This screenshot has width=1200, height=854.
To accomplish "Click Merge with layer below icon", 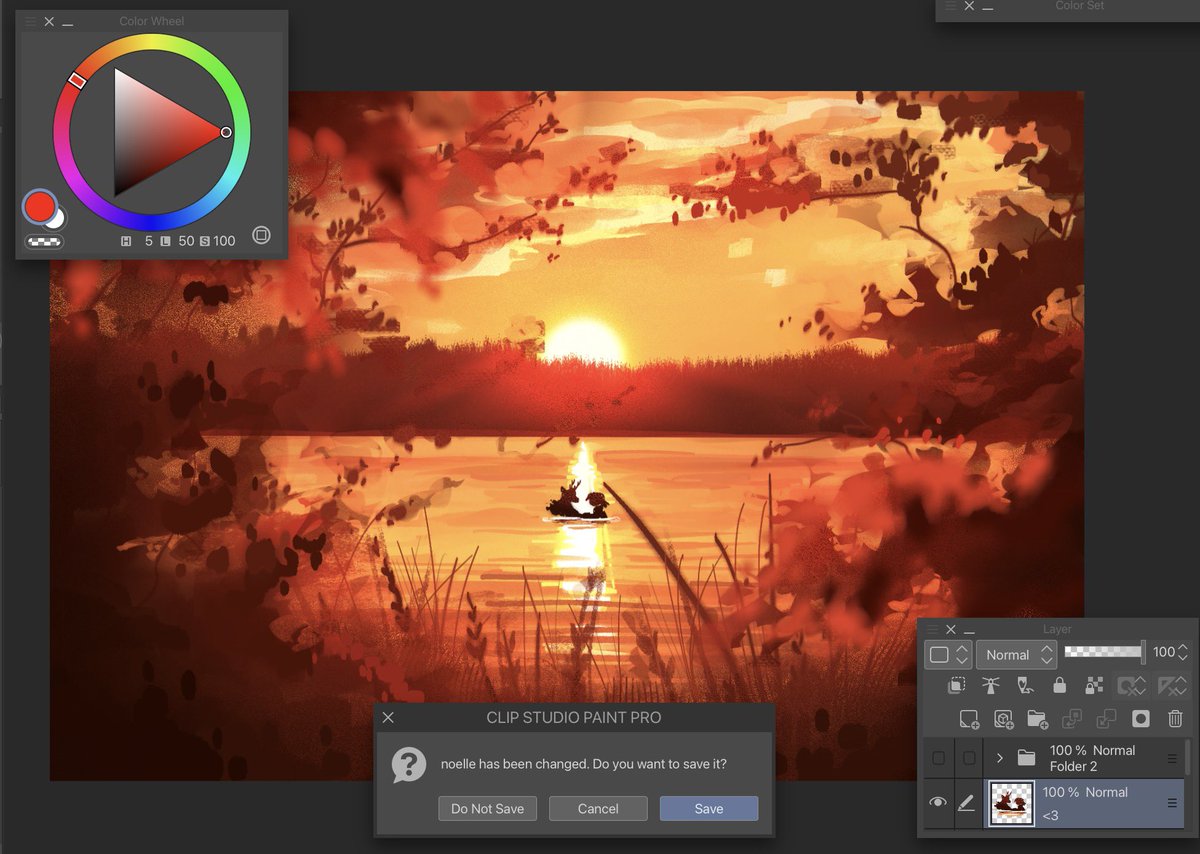I will click(1106, 719).
